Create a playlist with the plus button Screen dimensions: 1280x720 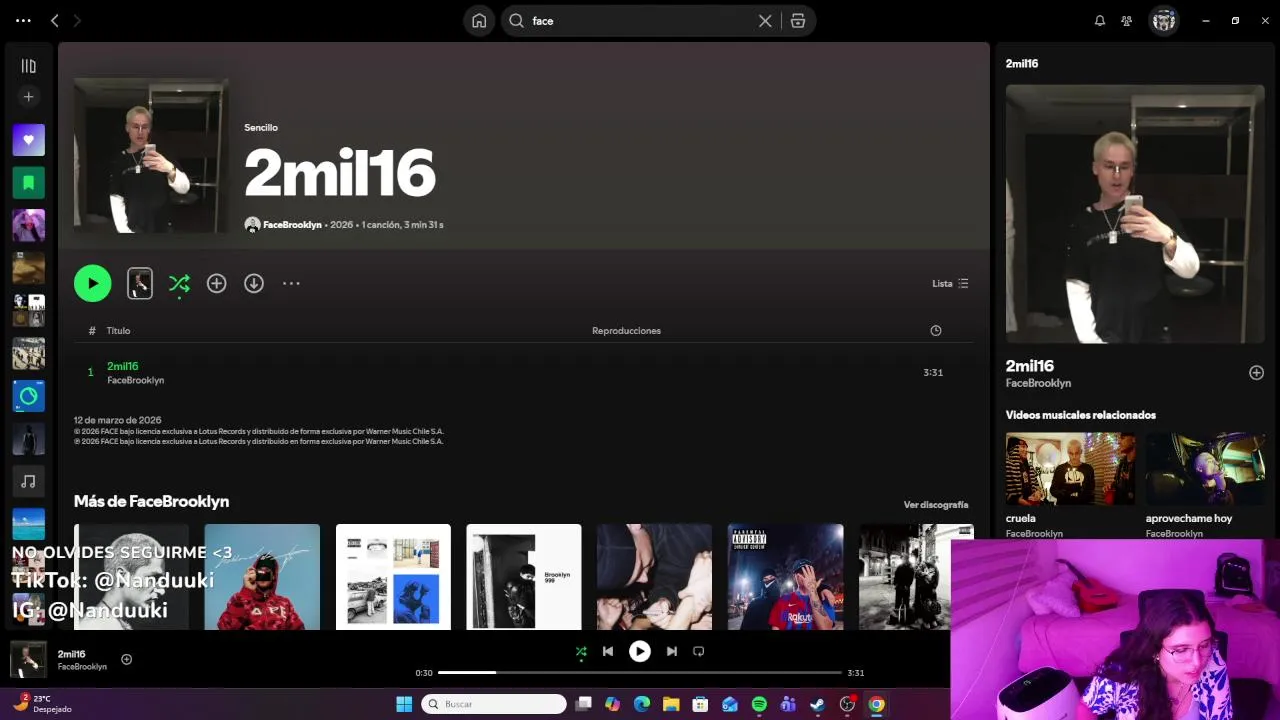point(28,97)
